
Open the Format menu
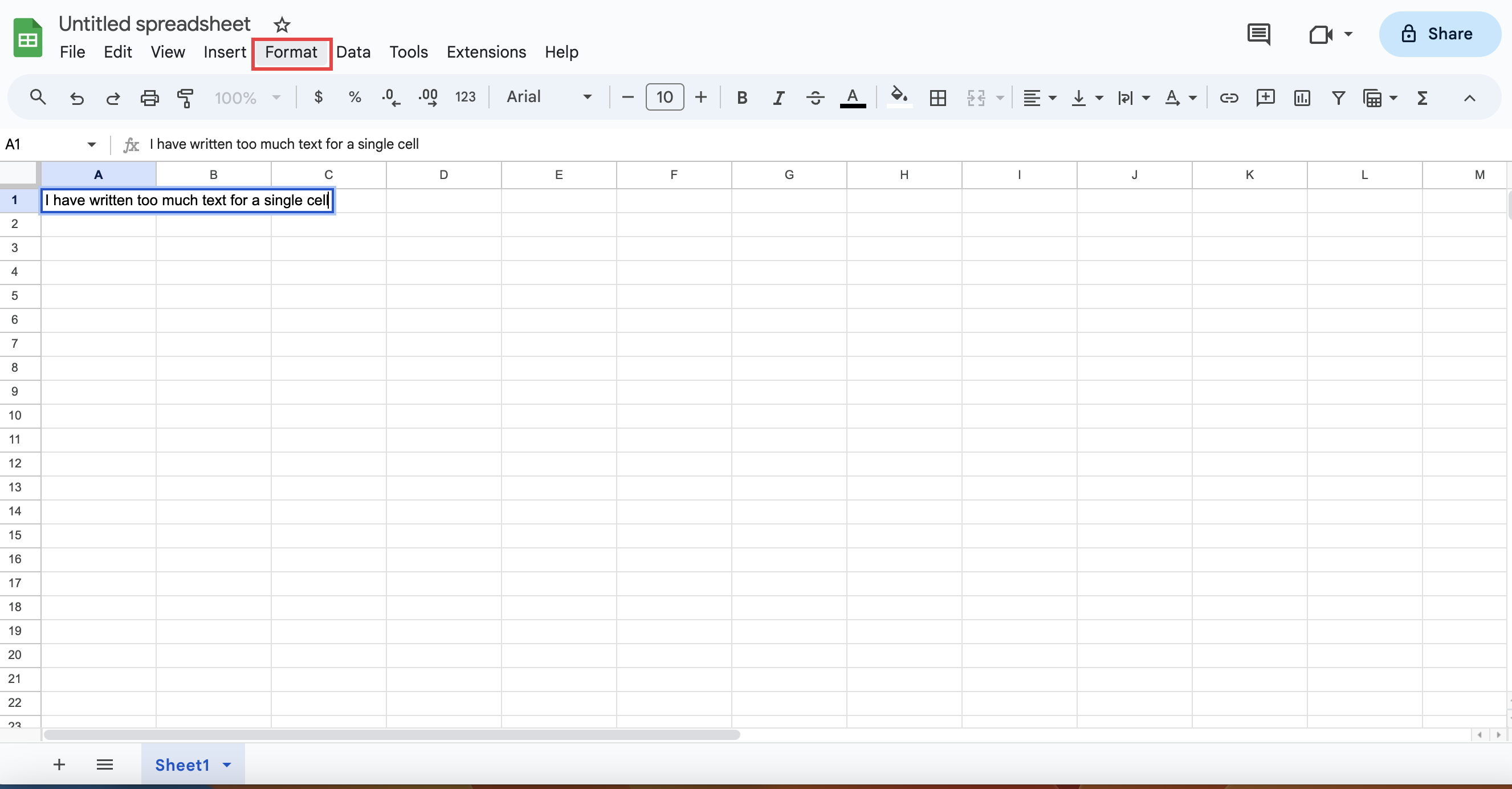(292, 52)
